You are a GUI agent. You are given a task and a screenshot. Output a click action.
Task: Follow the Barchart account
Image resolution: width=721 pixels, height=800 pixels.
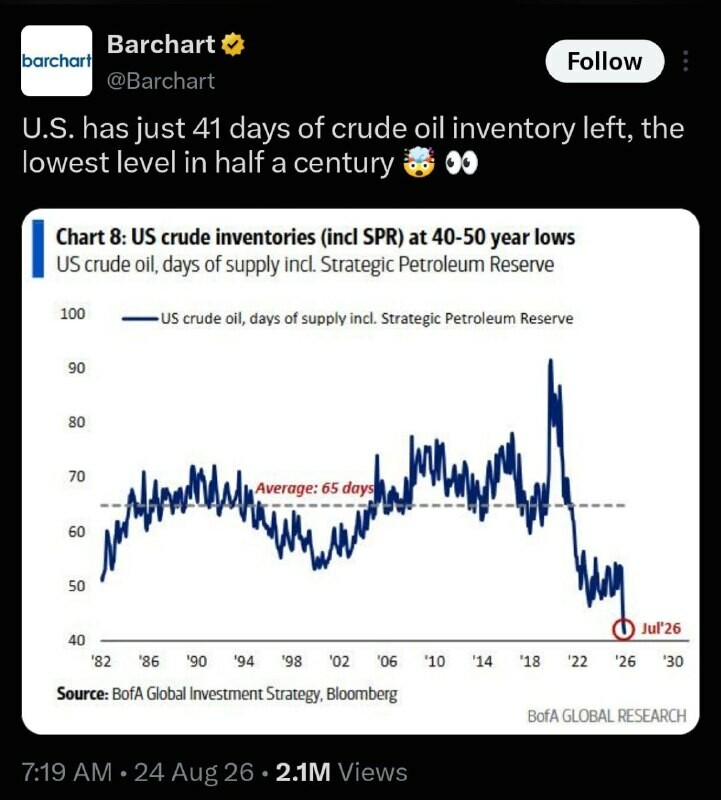tap(605, 61)
